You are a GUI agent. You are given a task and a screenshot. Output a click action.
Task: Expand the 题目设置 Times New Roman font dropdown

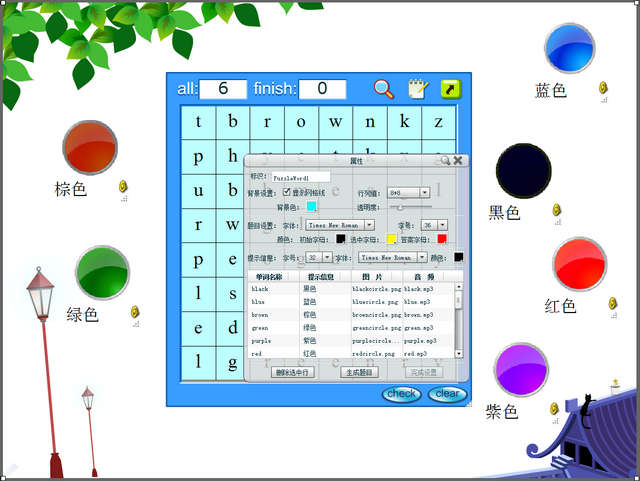pyautogui.click(x=369, y=225)
